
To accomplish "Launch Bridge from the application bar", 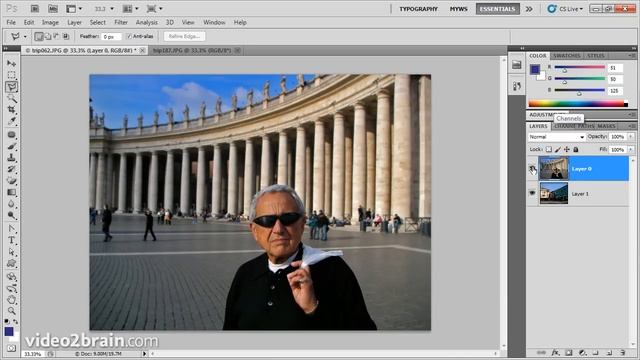I will point(35,9).
